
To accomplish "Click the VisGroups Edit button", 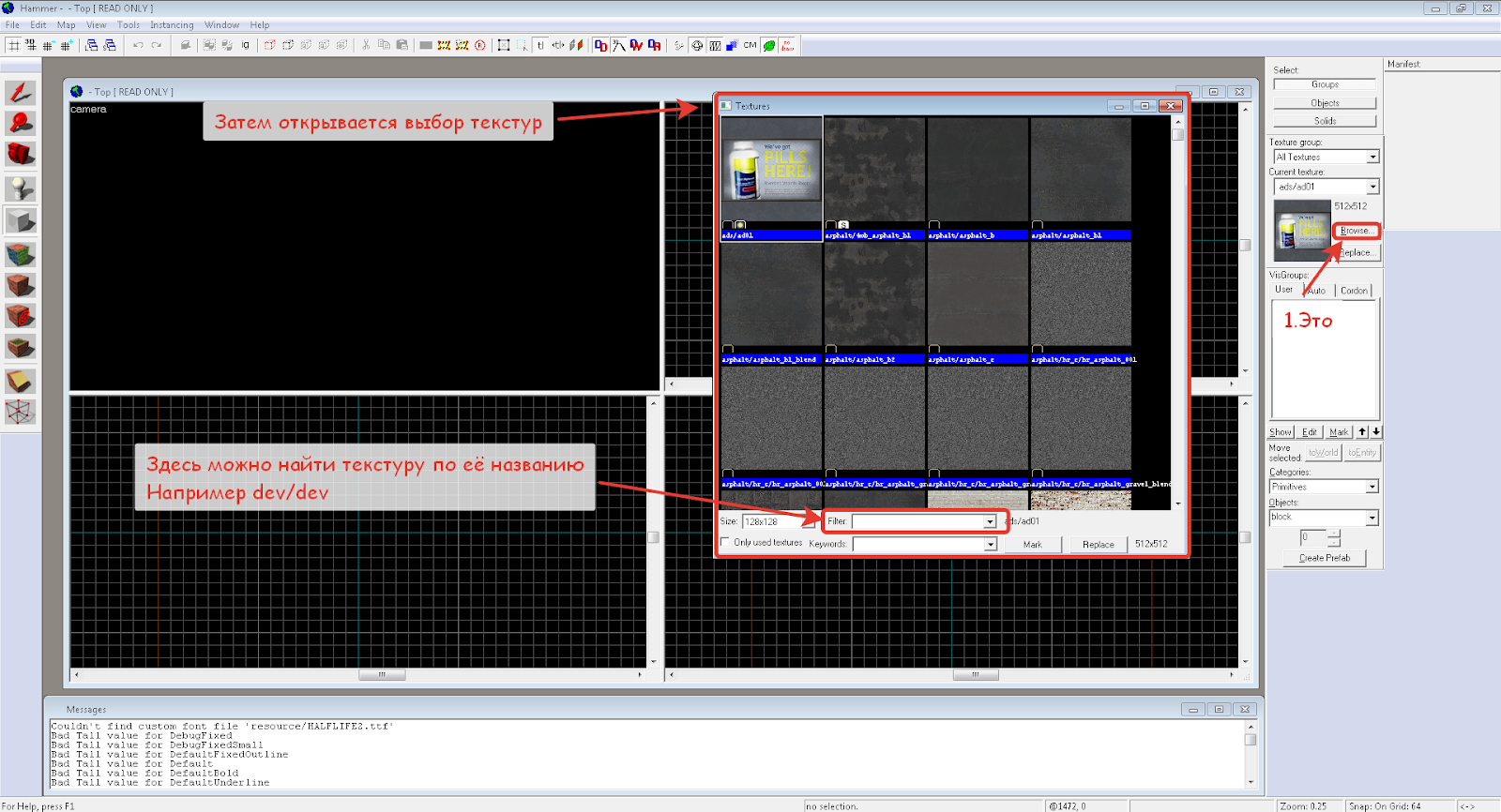I will tap(1310, 432).
